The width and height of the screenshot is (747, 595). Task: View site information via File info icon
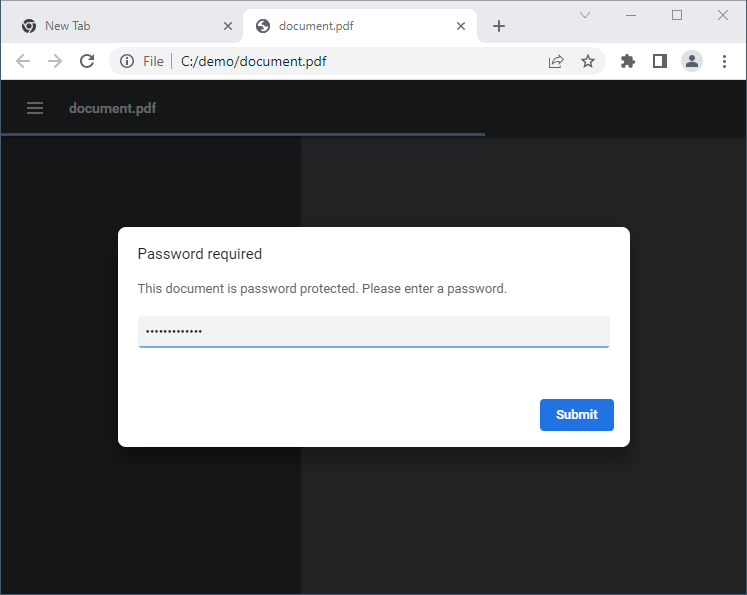[x=127, y=61]
